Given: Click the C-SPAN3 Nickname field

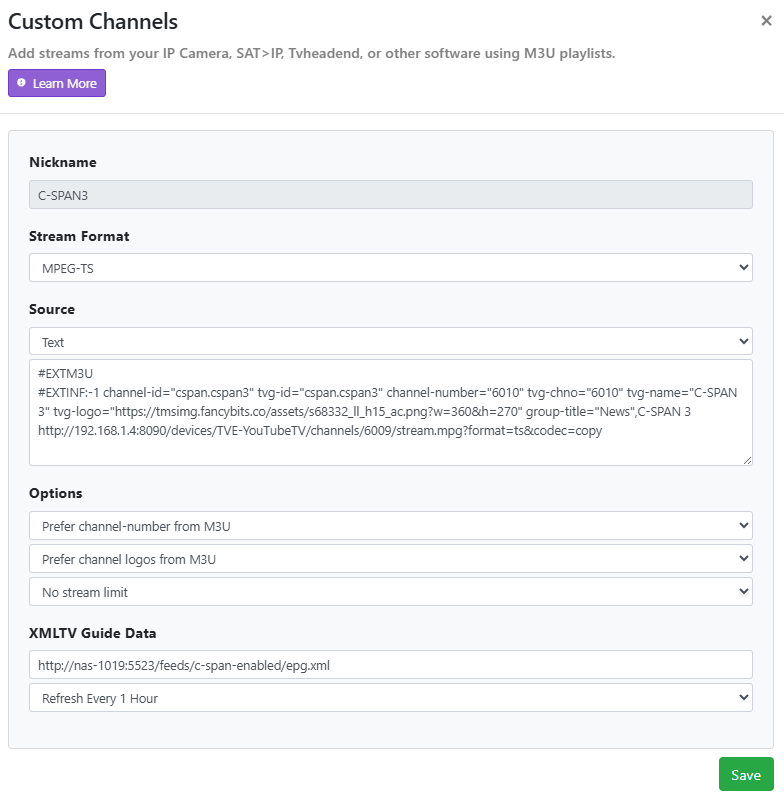Looking at the screenshot, I should (x=390, y=195).
